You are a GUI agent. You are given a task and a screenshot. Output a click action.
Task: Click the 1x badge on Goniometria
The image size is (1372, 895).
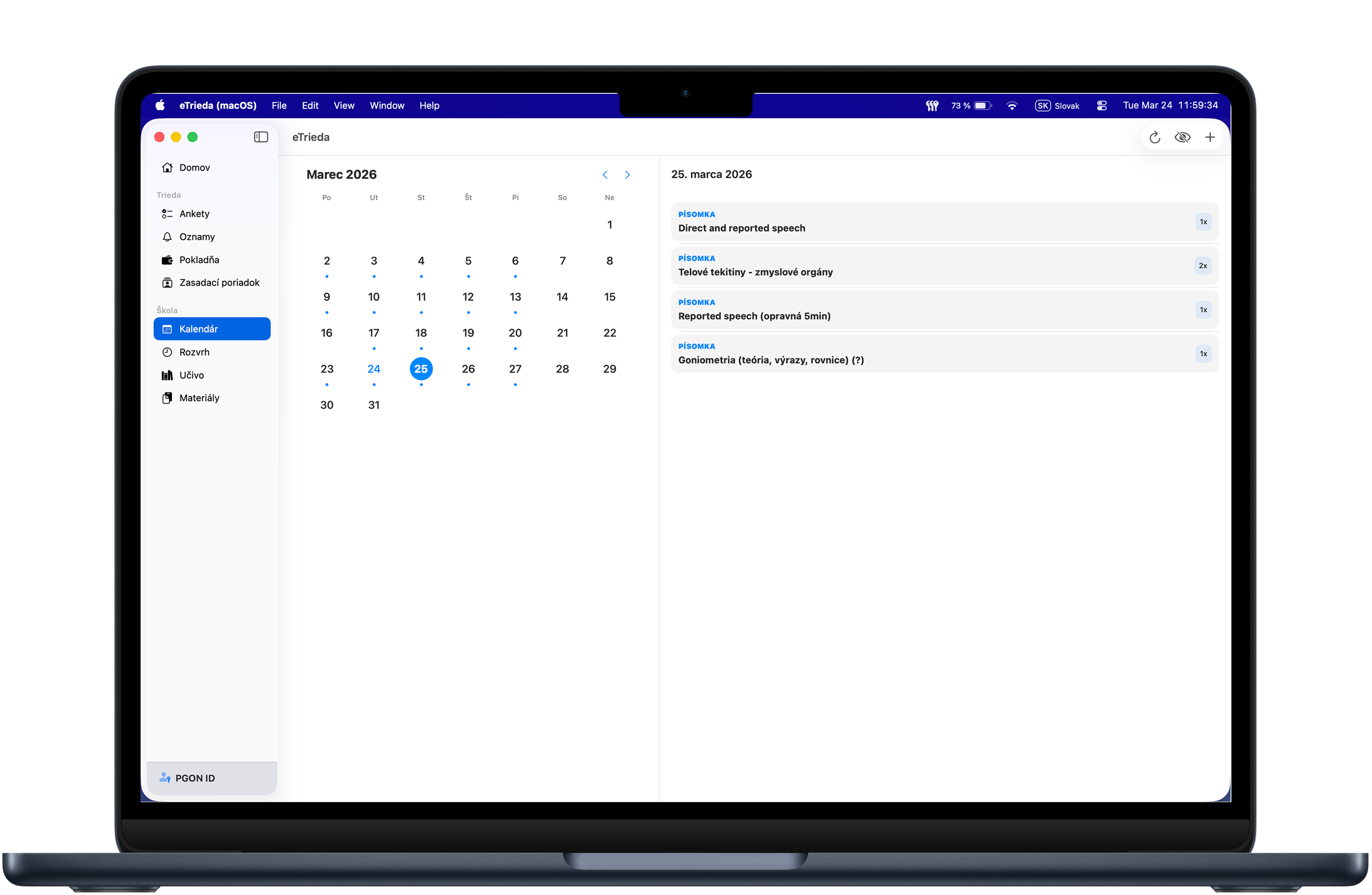pyautogui.click(x=1203, y=353)
